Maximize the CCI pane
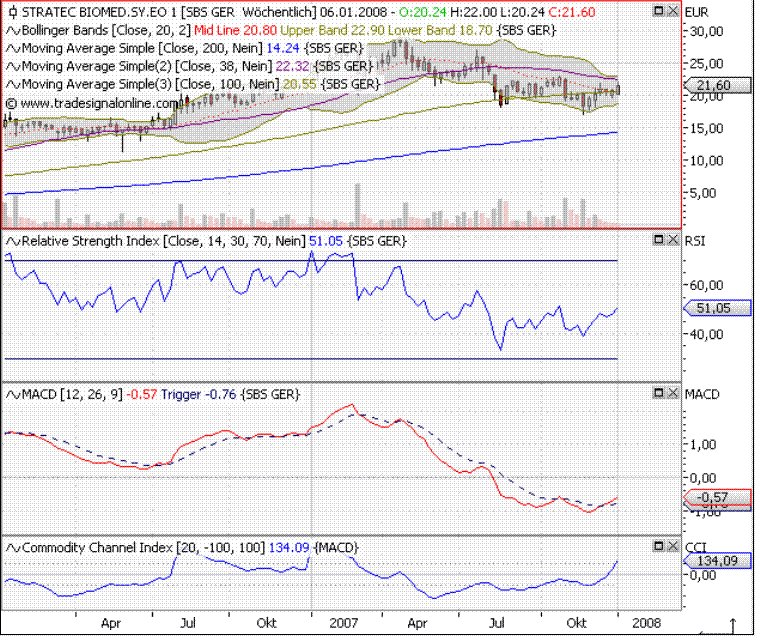The image size is (758, 636). click(x=658, y=546)
